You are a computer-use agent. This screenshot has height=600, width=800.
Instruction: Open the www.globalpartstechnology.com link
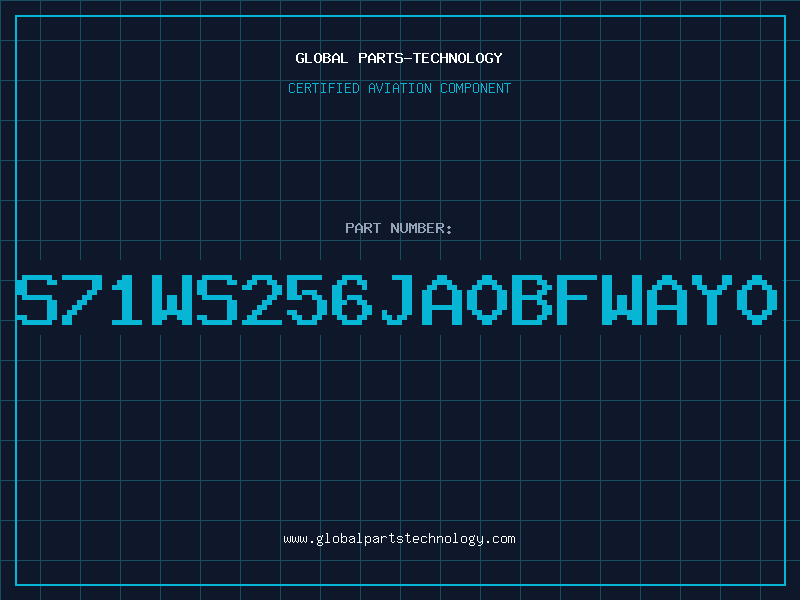point(399,539)
